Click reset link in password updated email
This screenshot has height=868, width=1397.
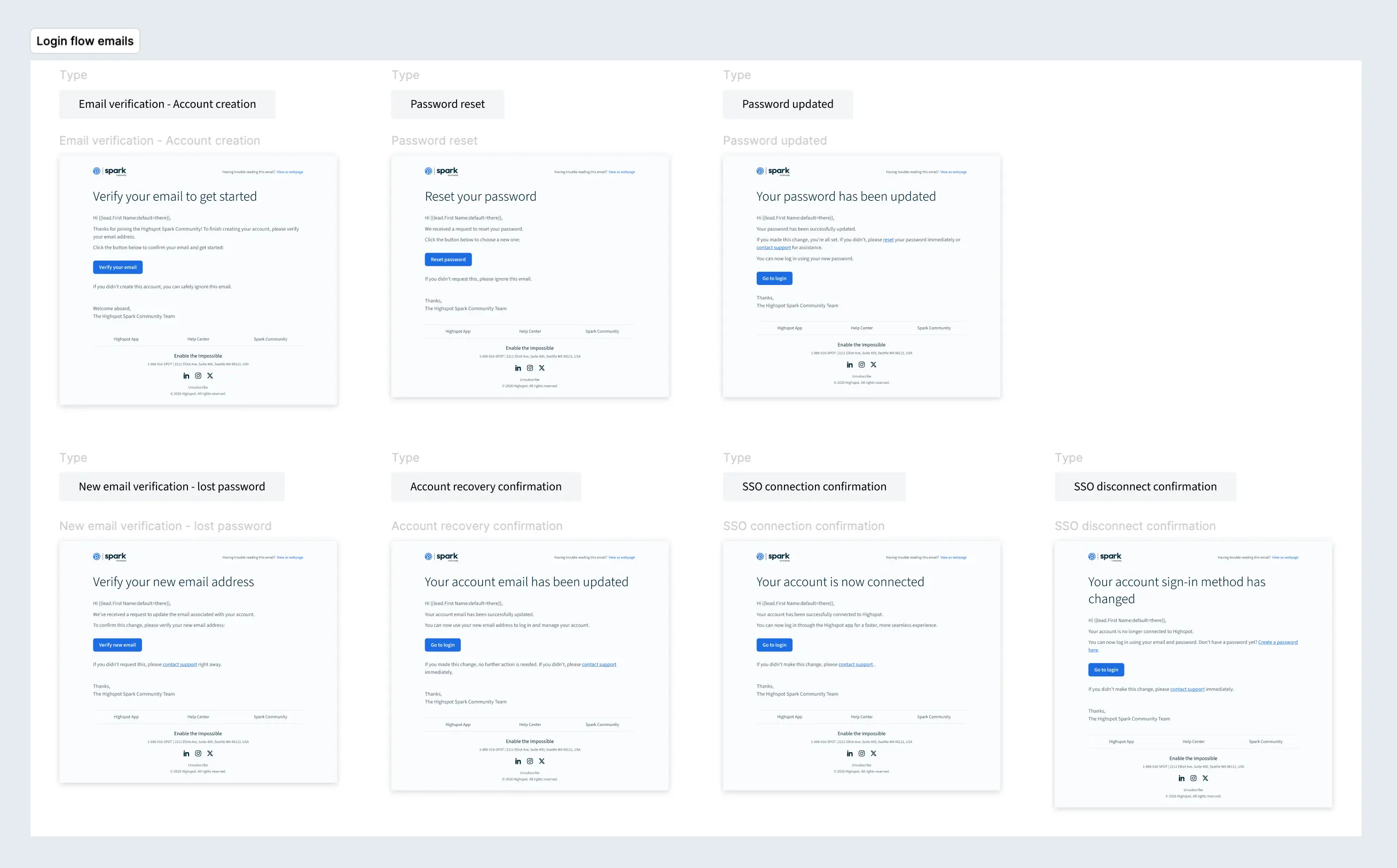(x=888, y=240)
